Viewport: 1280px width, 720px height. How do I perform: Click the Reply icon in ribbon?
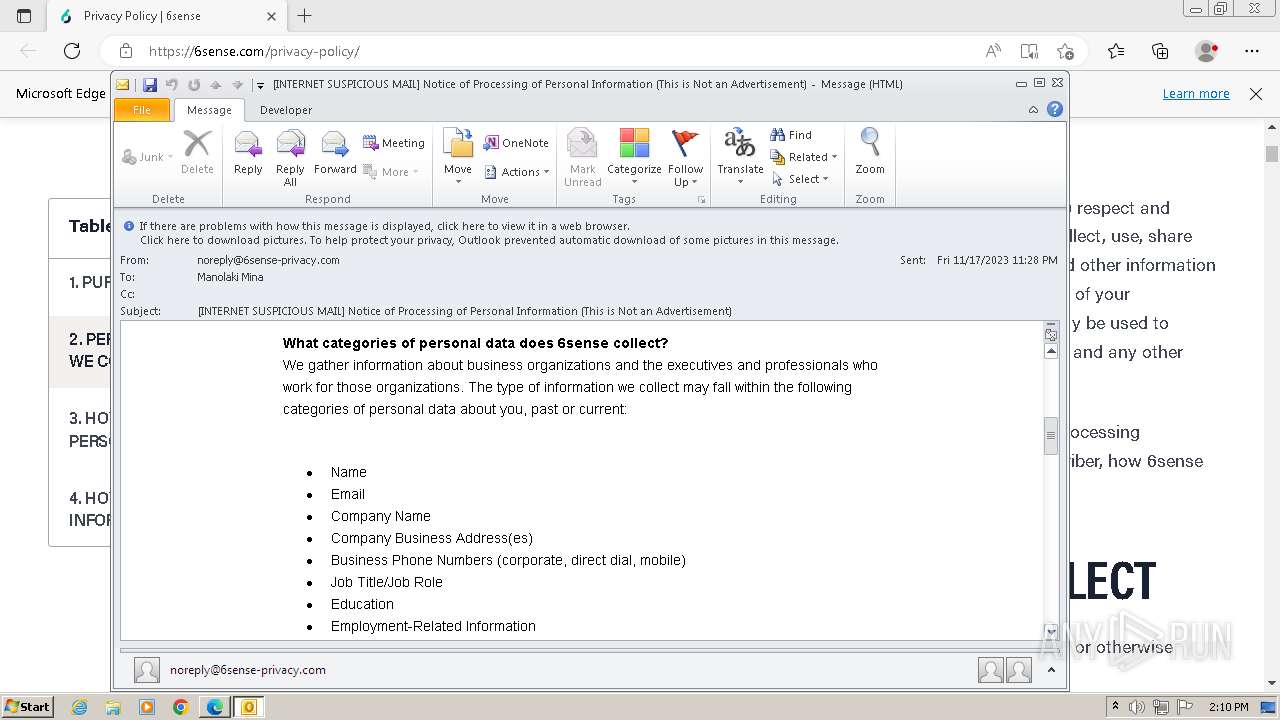click(x=248, y=154)
